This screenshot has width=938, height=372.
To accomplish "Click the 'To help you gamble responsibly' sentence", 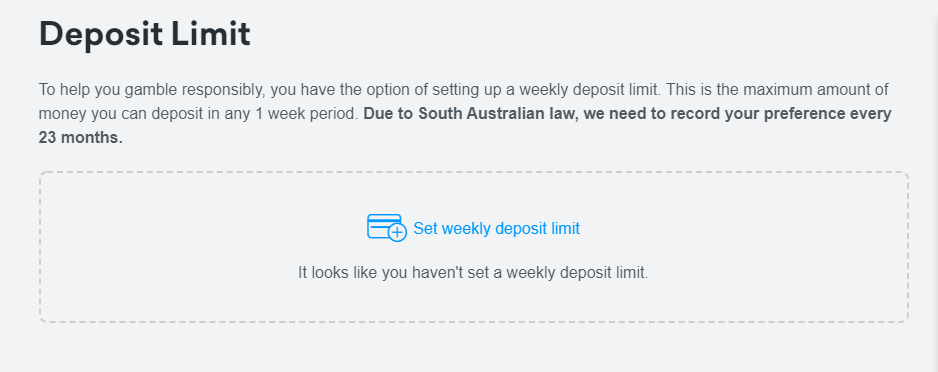I will click(152, 90).
